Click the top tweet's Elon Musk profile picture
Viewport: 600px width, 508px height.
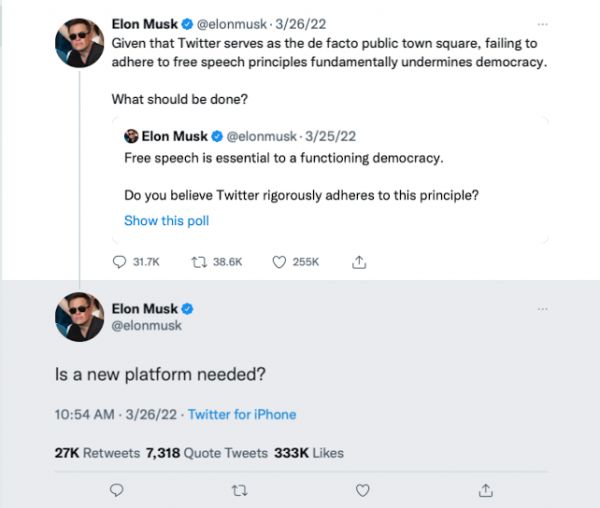click(x=79, y=41)
